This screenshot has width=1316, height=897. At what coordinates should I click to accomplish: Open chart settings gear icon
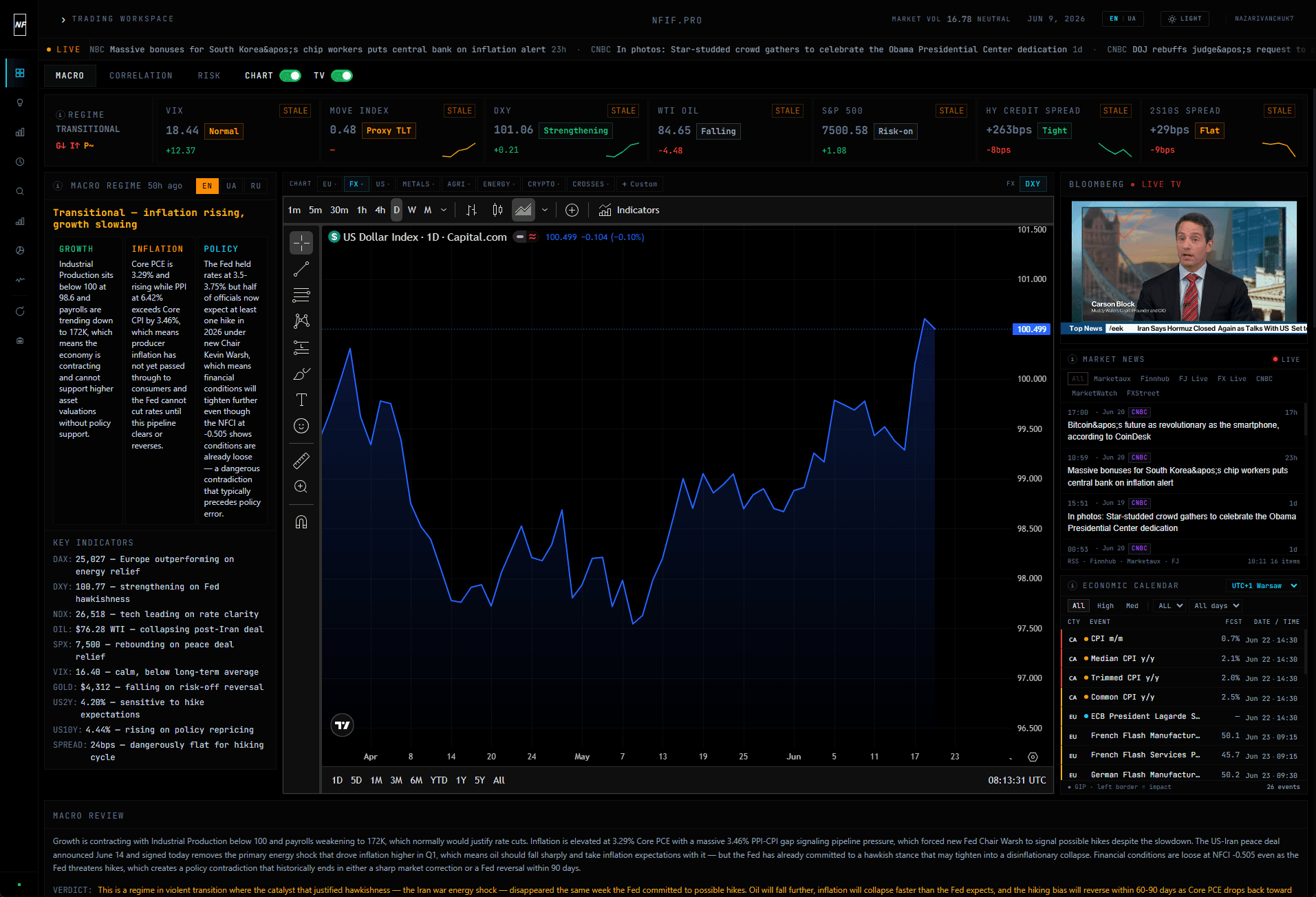(x=1033, y=757)
